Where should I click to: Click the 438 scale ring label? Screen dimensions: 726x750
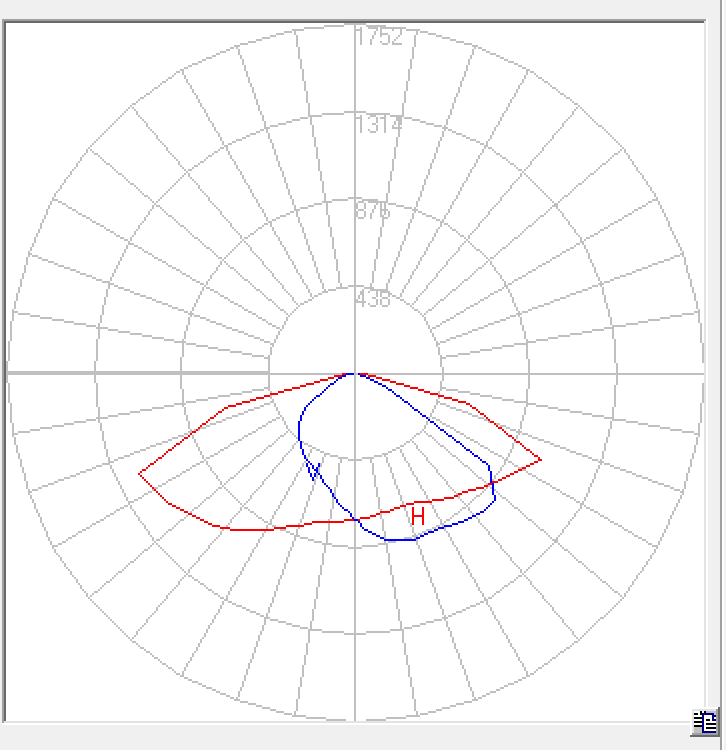tap(374, 299)
